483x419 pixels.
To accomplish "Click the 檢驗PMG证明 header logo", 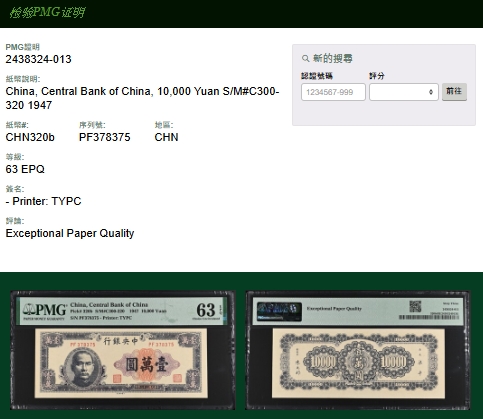I will [48, 13].
